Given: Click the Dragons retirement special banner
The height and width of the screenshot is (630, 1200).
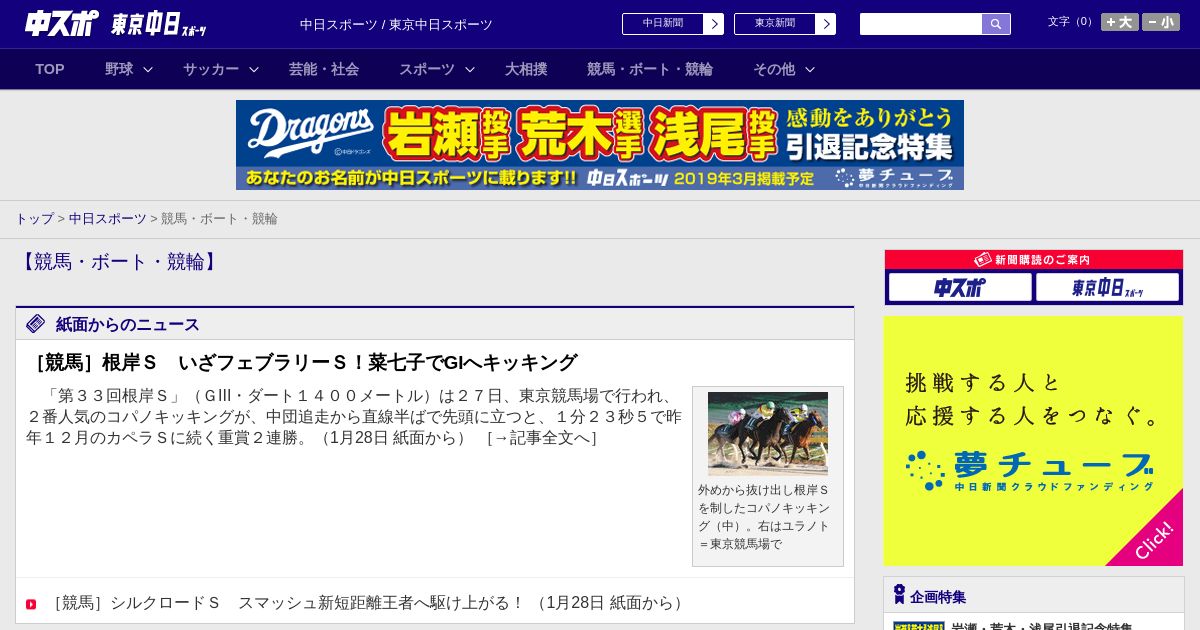Looking at the screenshot, I should (600, 145).
